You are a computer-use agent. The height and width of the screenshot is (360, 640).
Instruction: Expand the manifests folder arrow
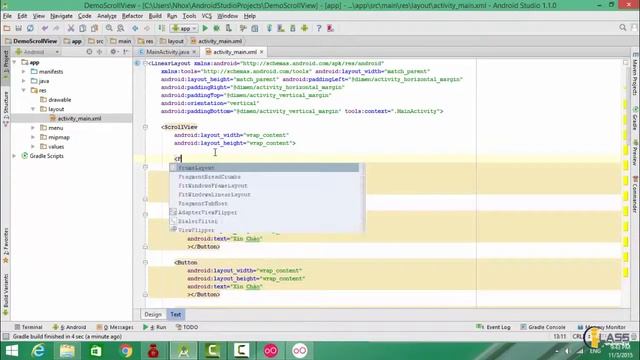coord(24,71)
